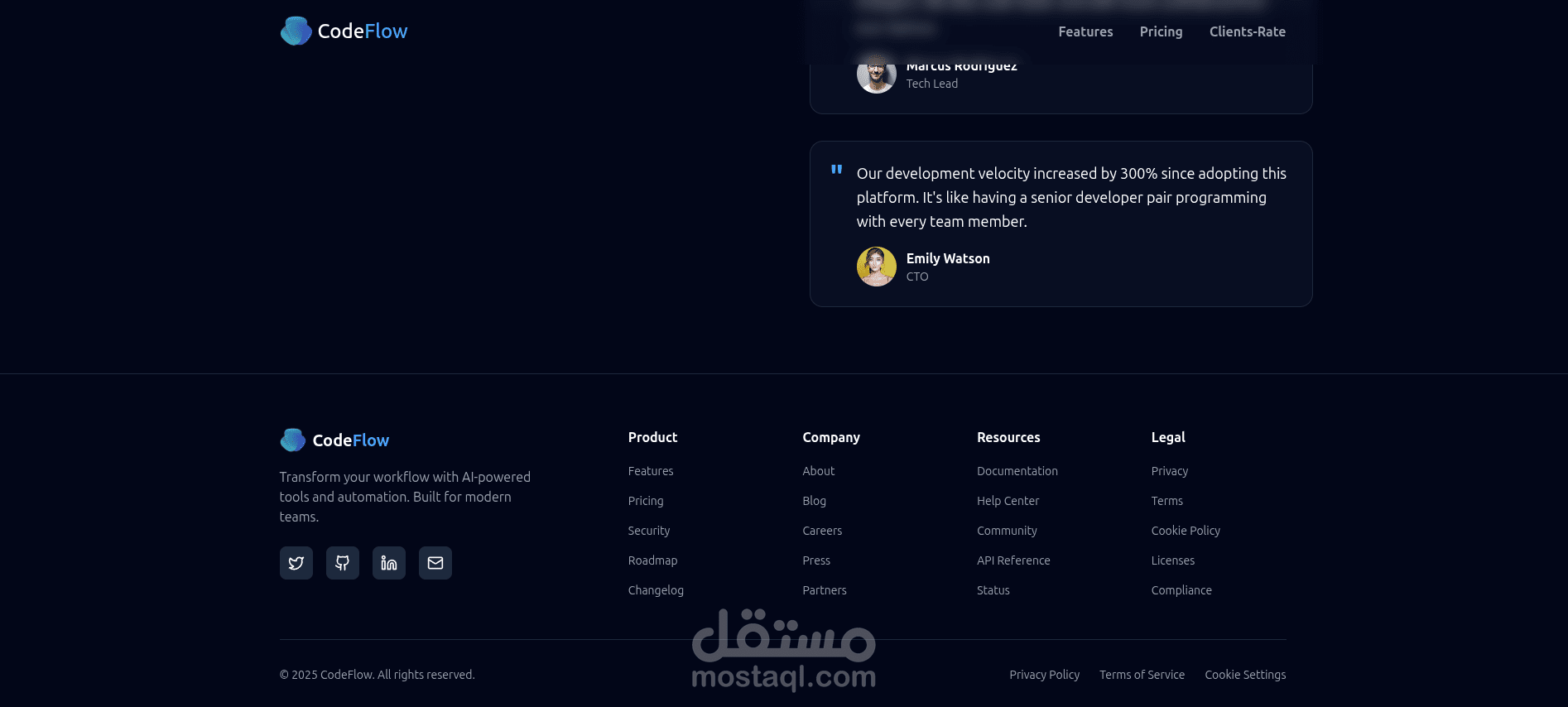
Task: Open the Compliance footer link
Action: pyautogui.click(x=1181, y=590)
